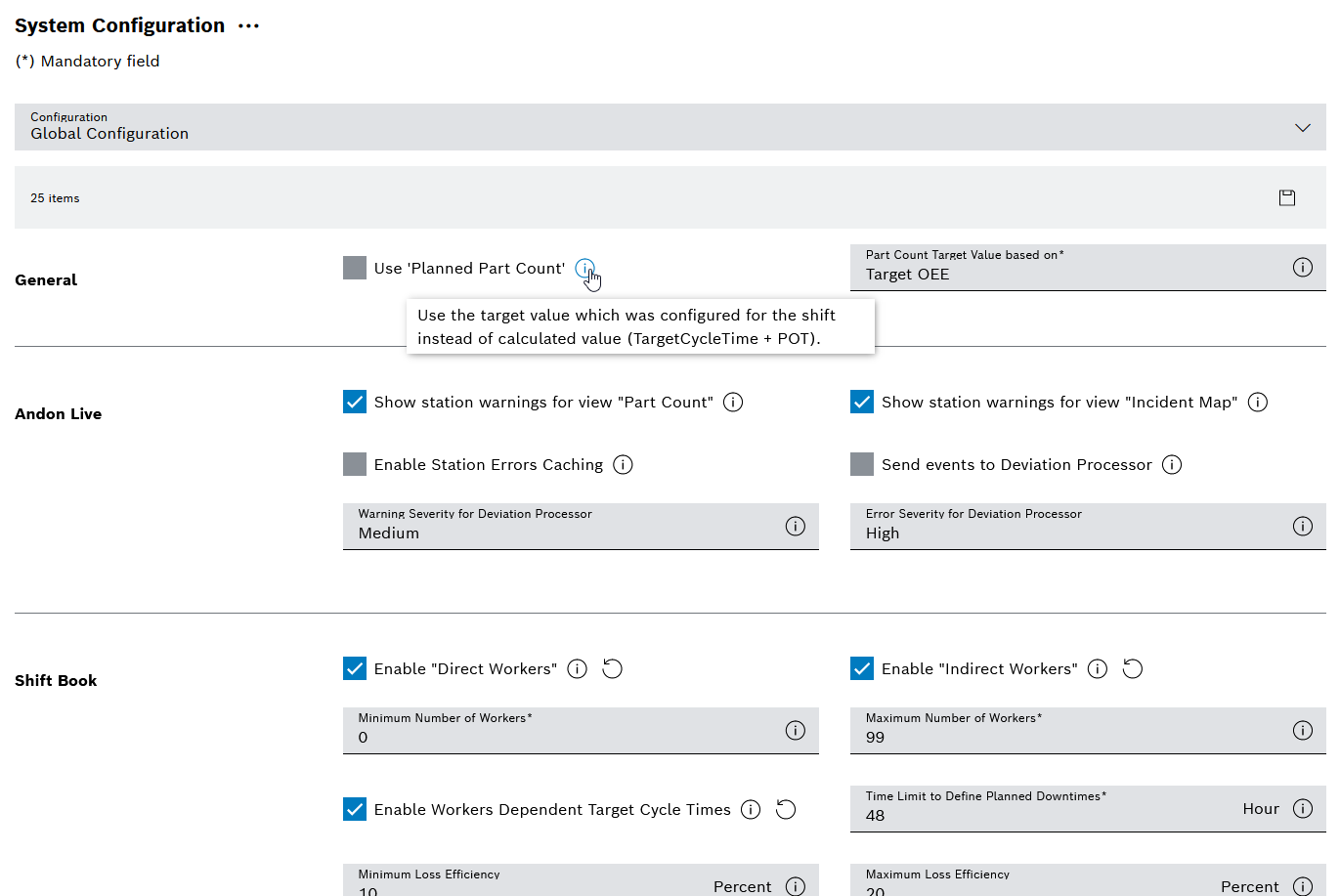Check 'Send events to Deviation Processor'

click(861, 464)
